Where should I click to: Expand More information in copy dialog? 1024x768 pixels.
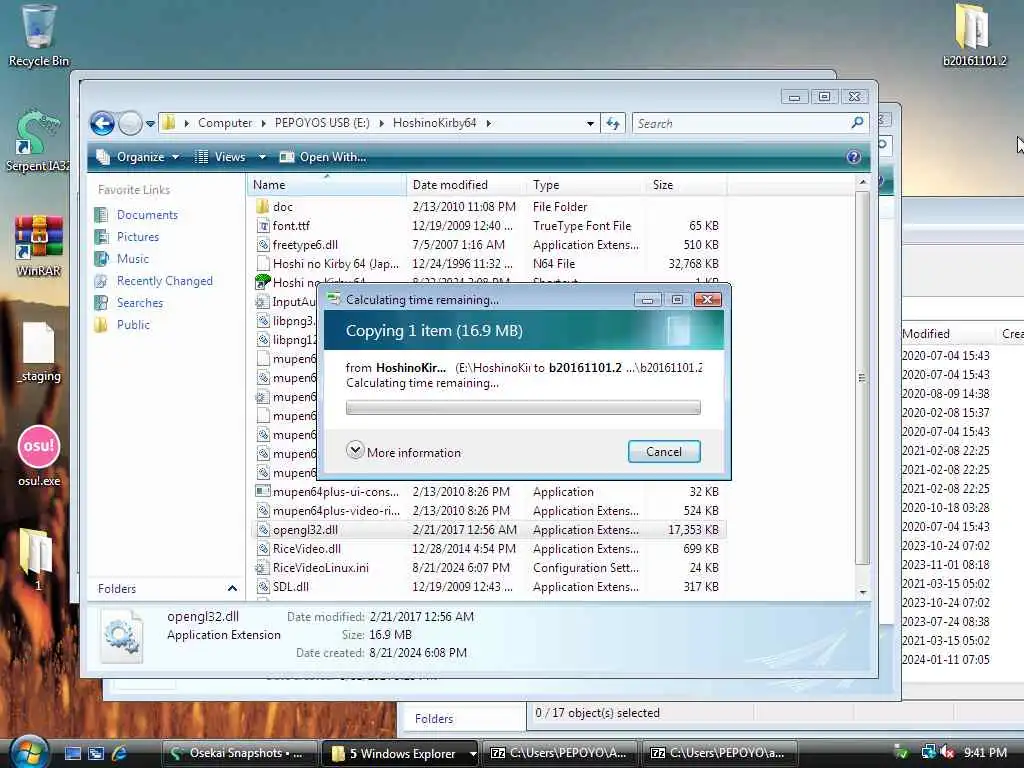[404, 452]
